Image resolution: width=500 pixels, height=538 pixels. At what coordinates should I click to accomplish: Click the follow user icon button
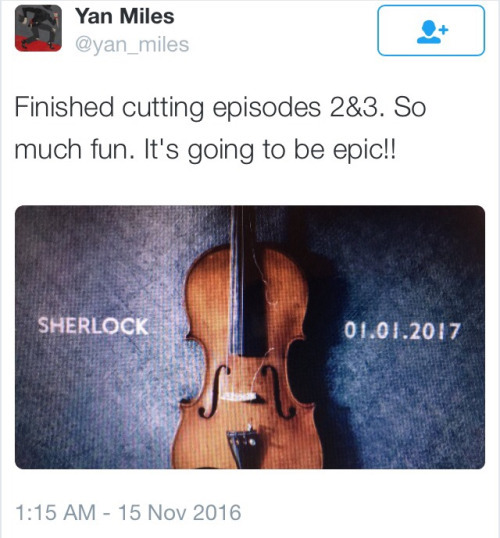[431, 30]
